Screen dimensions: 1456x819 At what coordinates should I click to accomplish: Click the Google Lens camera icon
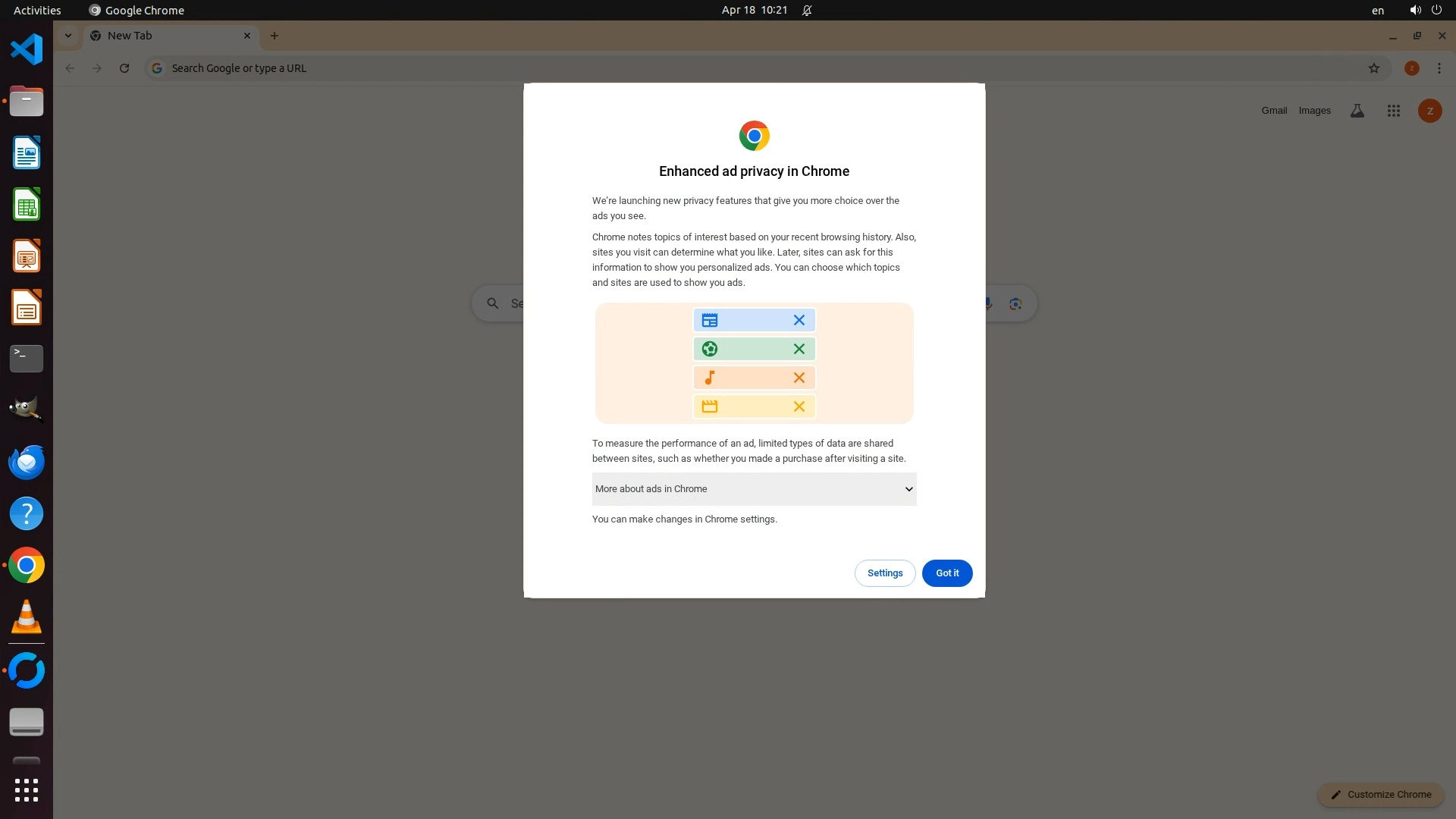click(1015, 304)
